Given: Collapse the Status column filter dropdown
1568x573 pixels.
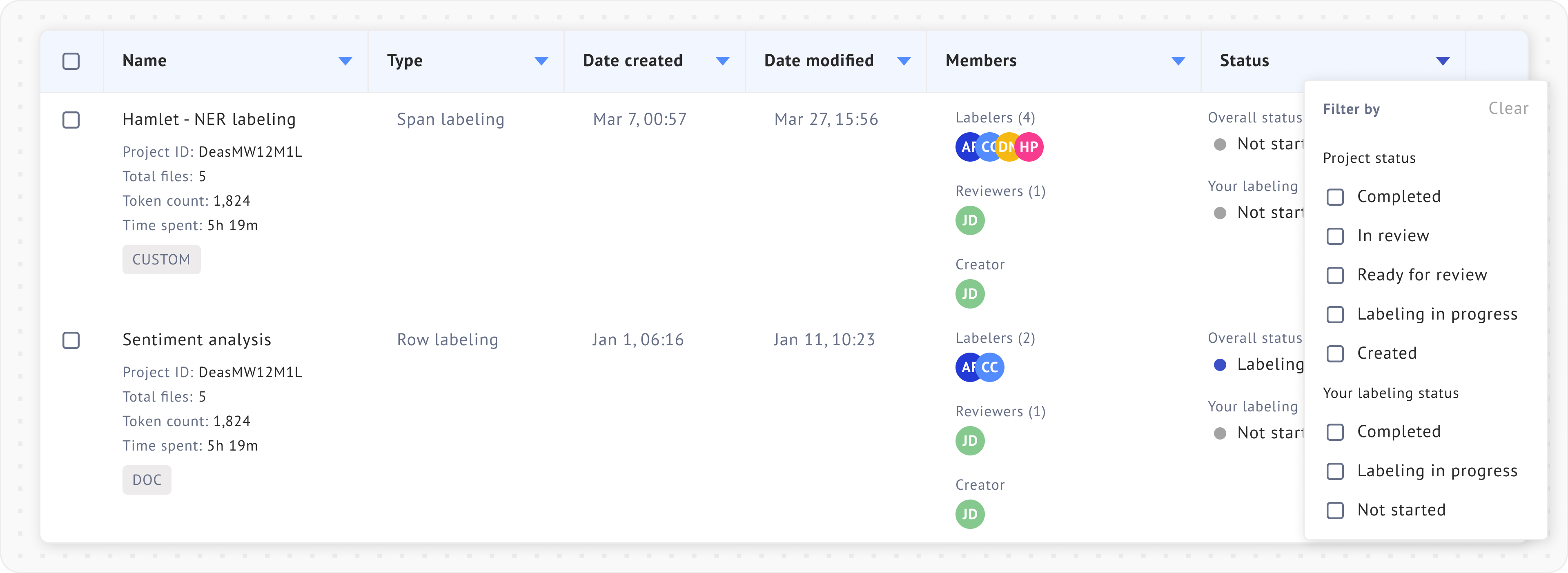Looking at the screenshot, I should (1443, 61).
